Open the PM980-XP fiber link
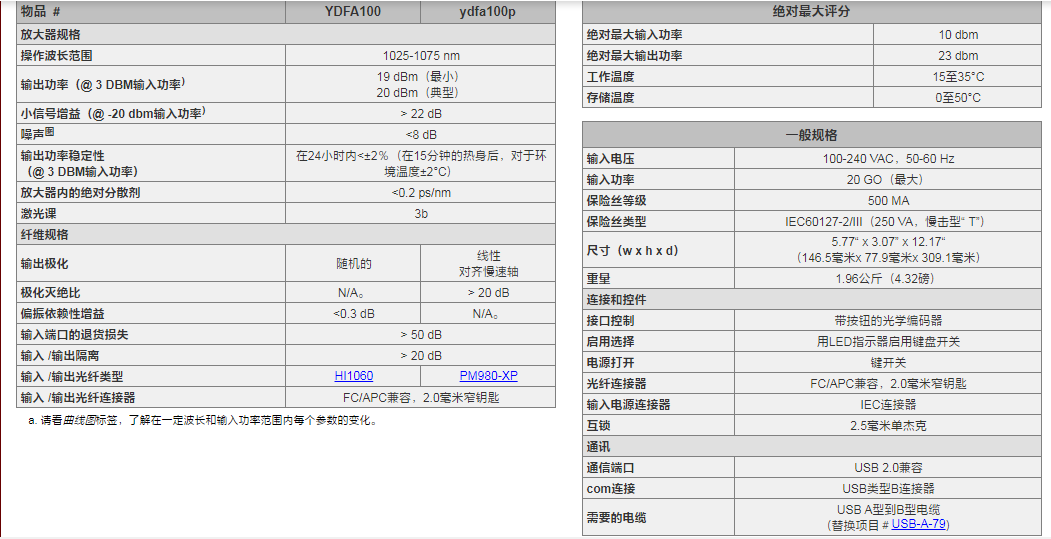This screenshot has width=1051, height=539. tap(488, 376)
